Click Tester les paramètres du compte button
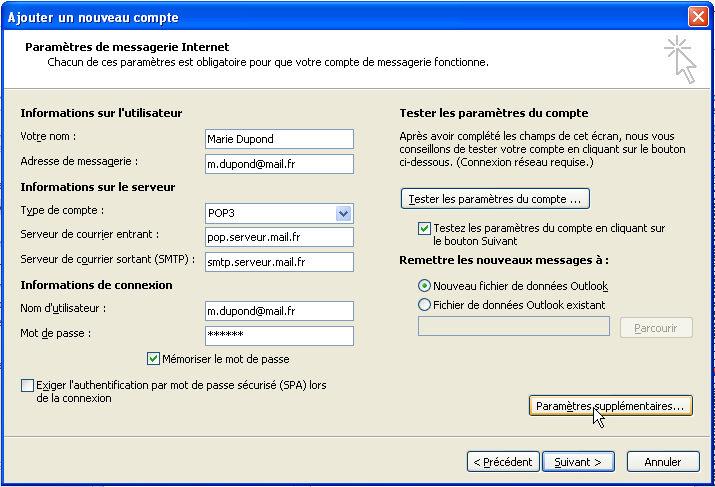Viewport: 715px width, 487px height. point(495,199)
